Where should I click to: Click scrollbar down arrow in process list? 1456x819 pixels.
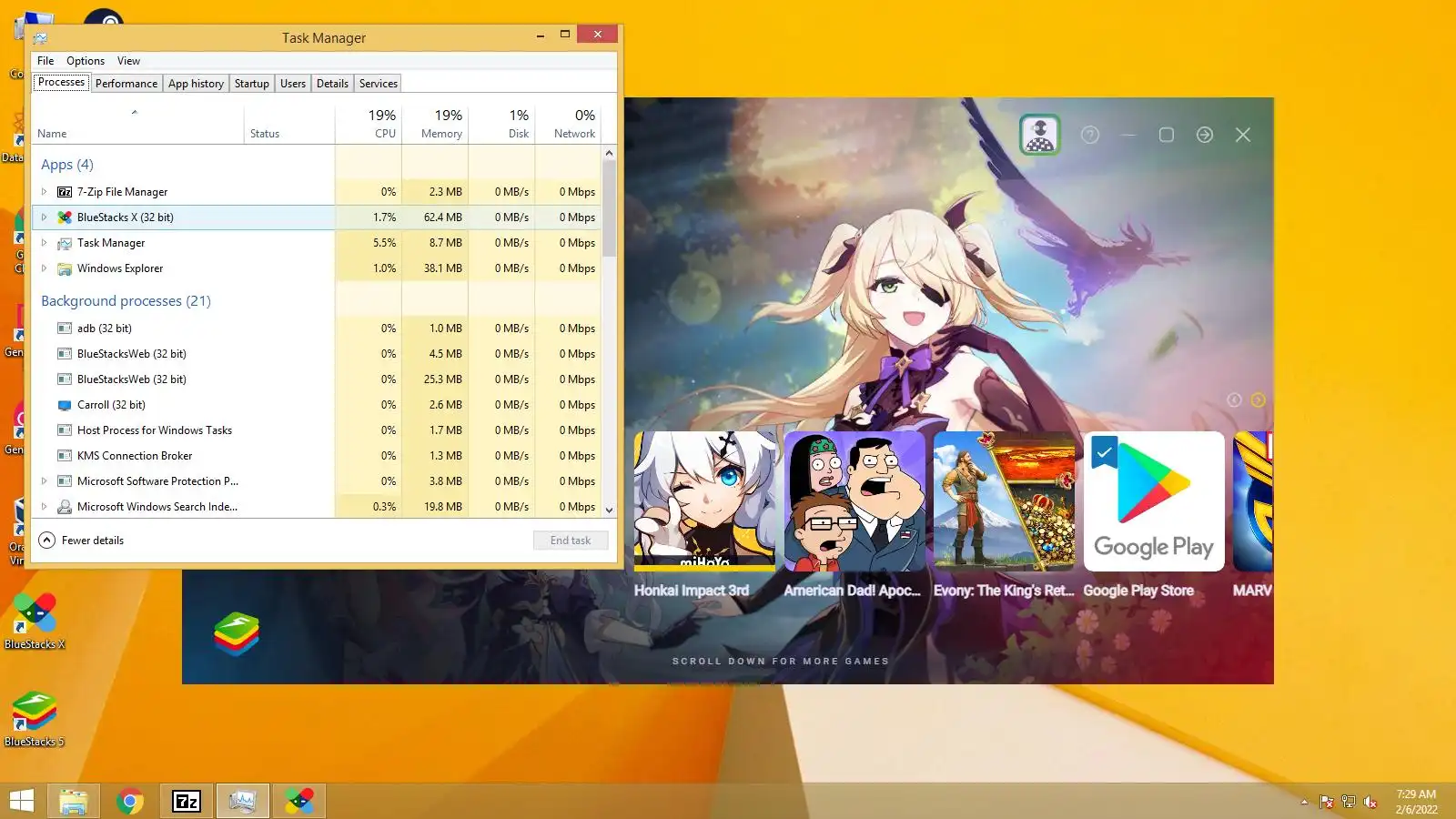(x=610, y=511)
